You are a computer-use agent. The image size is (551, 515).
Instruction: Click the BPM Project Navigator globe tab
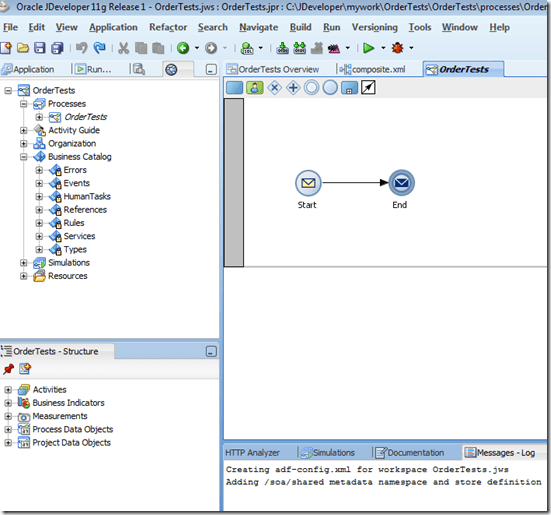[171, 70]
